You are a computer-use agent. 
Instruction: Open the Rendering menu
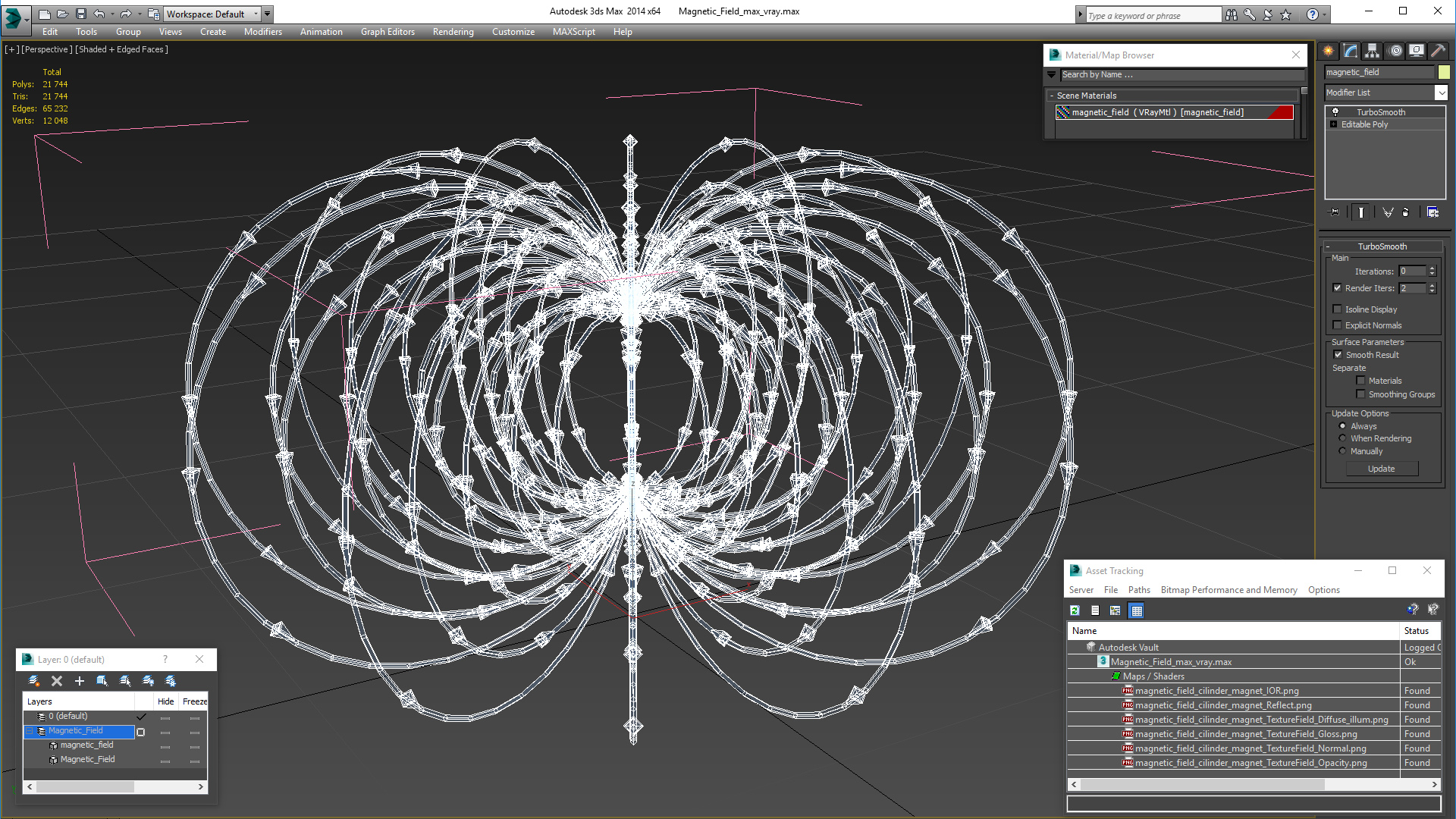[x=452, y=31]
